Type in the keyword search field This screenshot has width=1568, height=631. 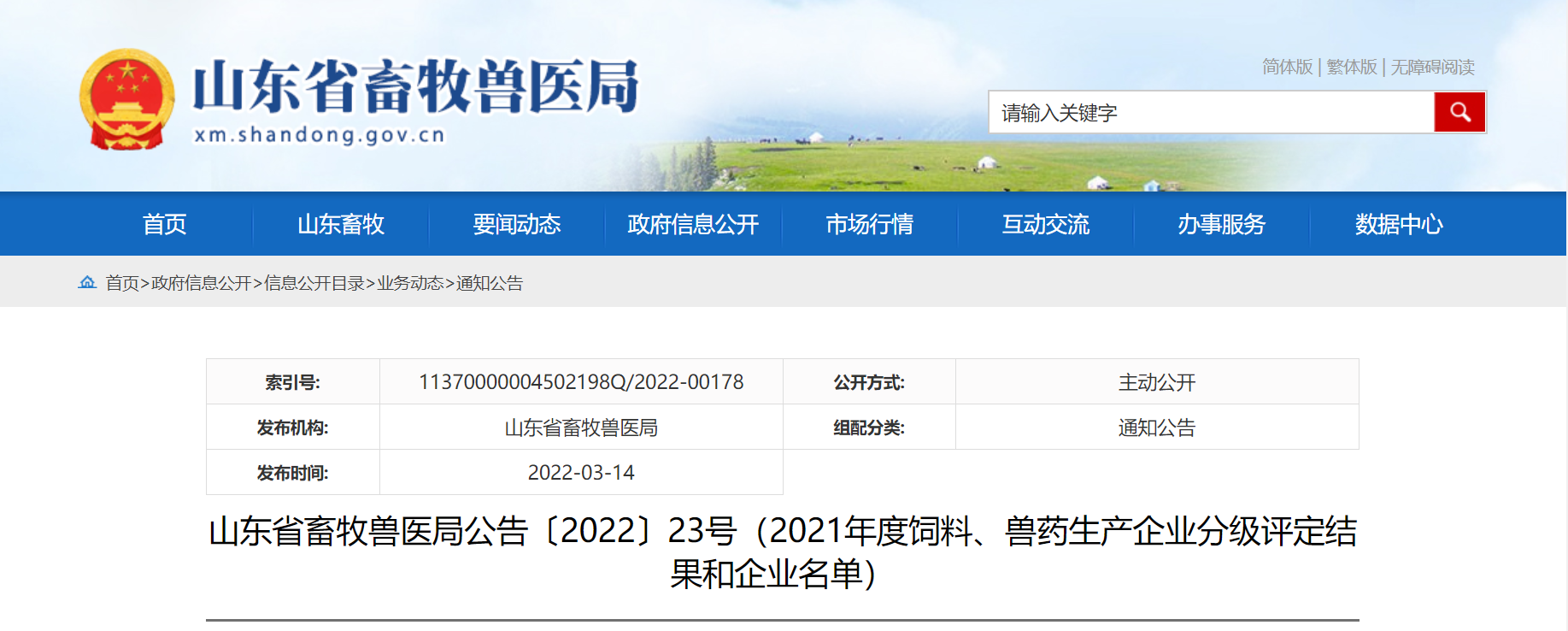pyautogui.click(x=1210, y=113)
